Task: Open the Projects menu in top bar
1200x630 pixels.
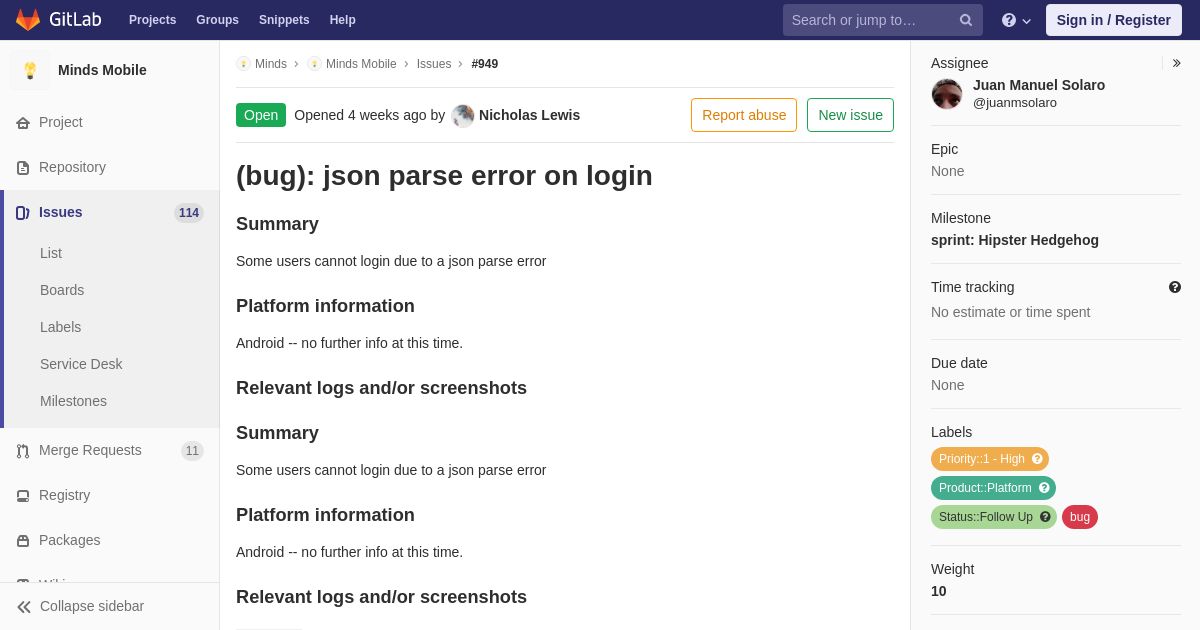Action: tap(152, 20)
